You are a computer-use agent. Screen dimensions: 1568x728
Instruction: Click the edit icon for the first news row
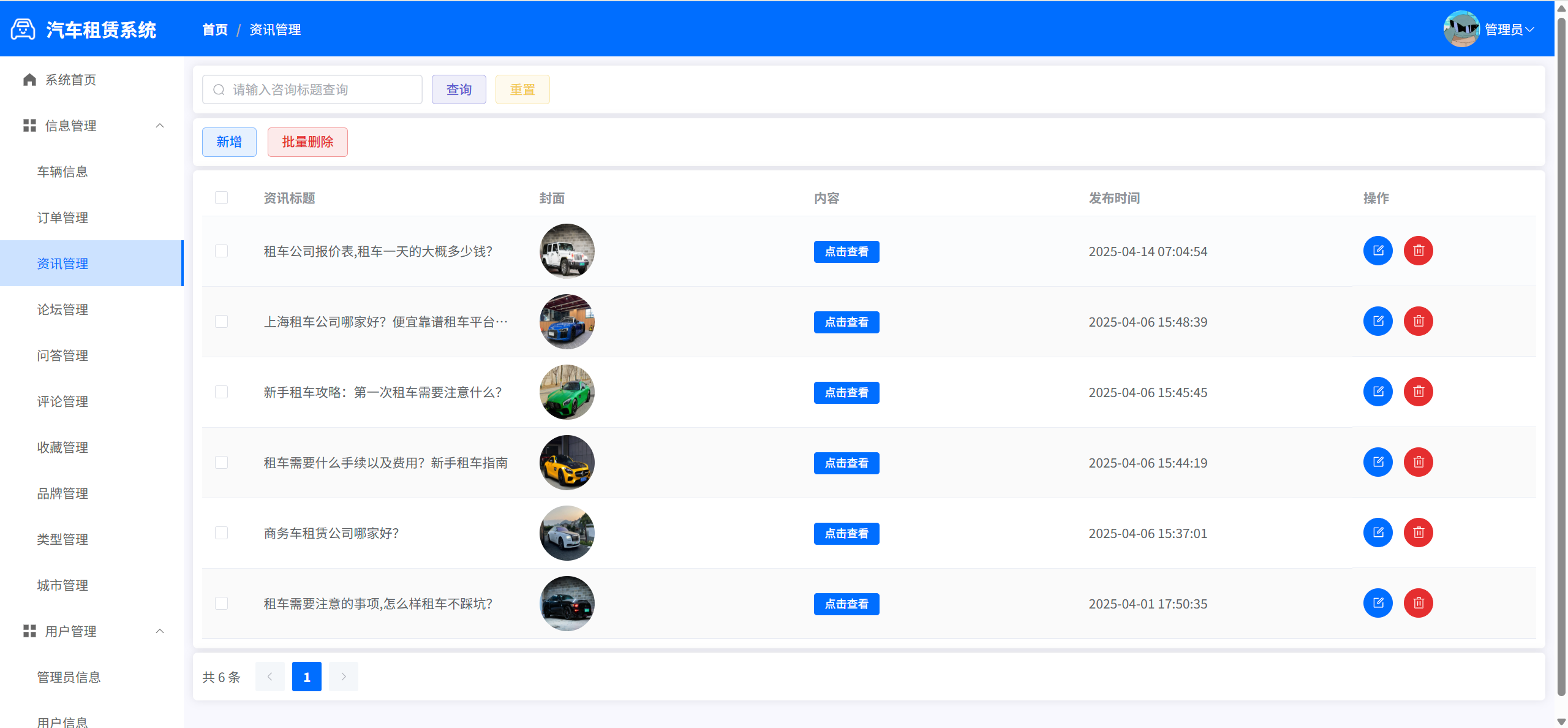[1378, 251]
